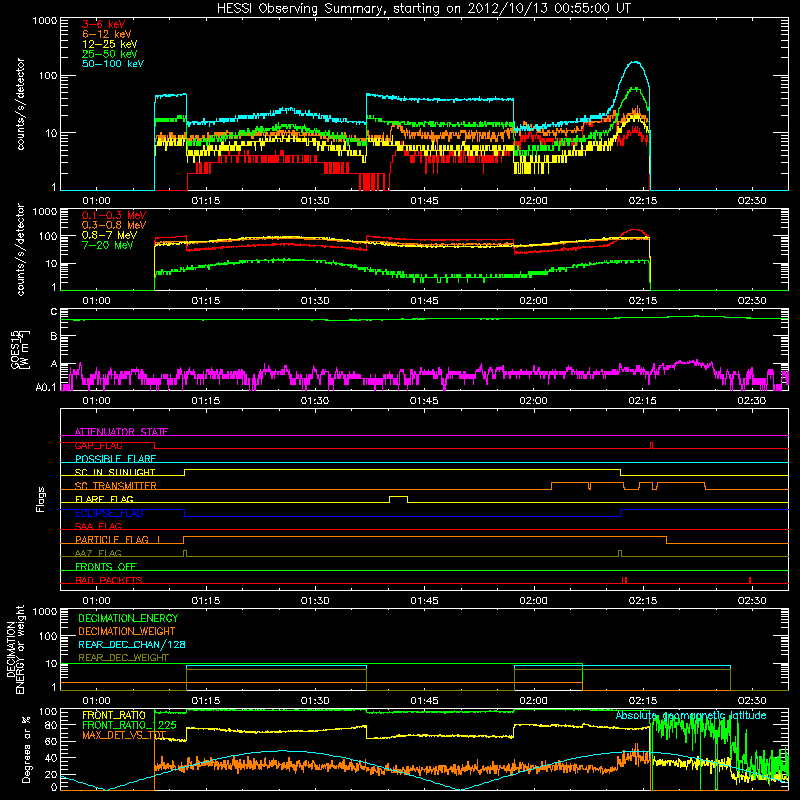800x800 pixels.
Task: Click the '25-50 keV' legend label
Action: (x=110, y=54)
